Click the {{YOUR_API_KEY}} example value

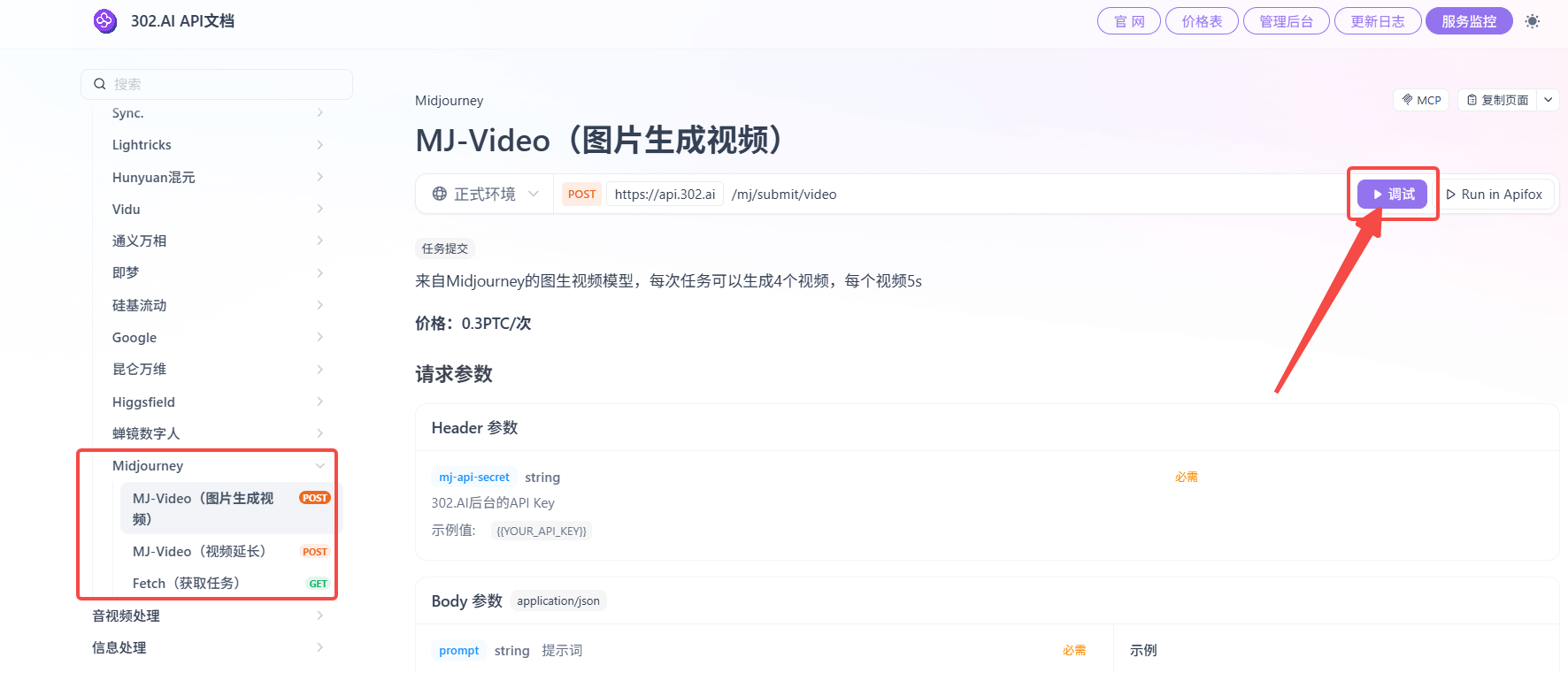tap(542, 532)
